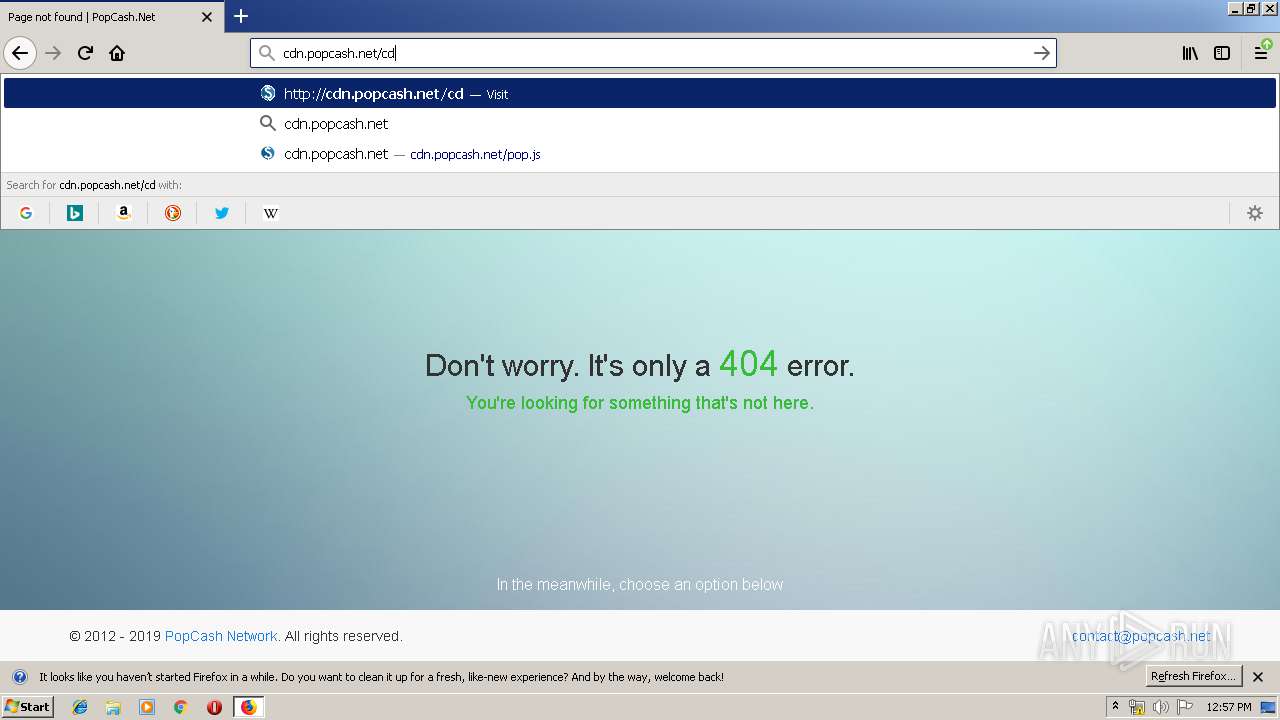Search with Wikipedia engine icon
1280x720 pixels.
270,213
